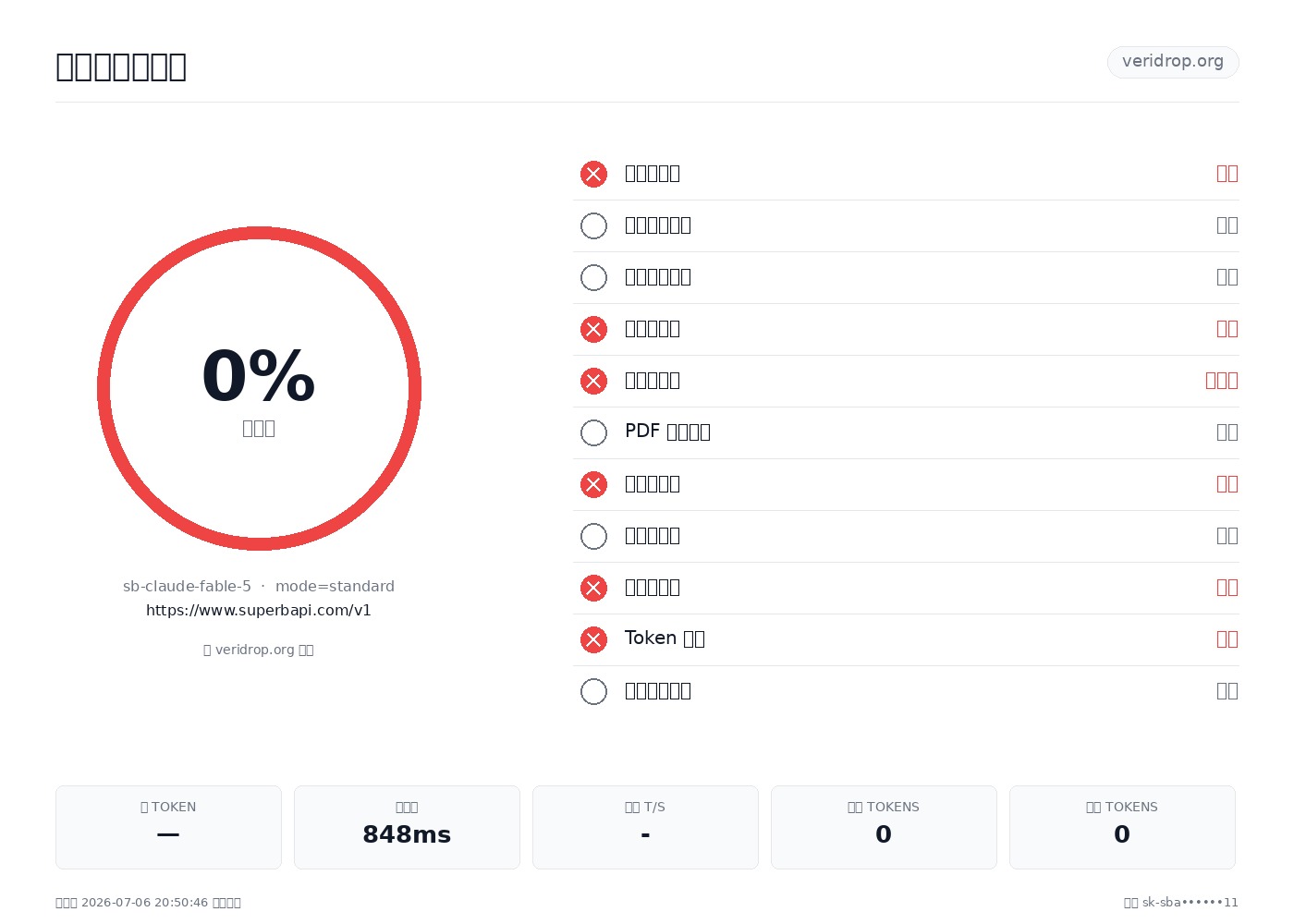Click the sb-claude-fable-5 model label

pyautogui.click(x=187, y=586)
